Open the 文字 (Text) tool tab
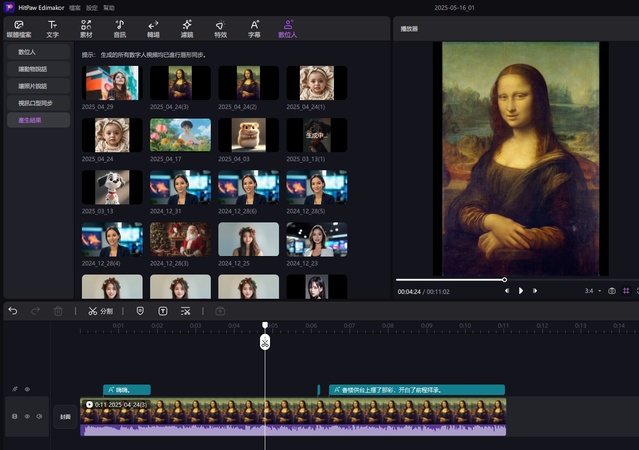 pos(52,27)
